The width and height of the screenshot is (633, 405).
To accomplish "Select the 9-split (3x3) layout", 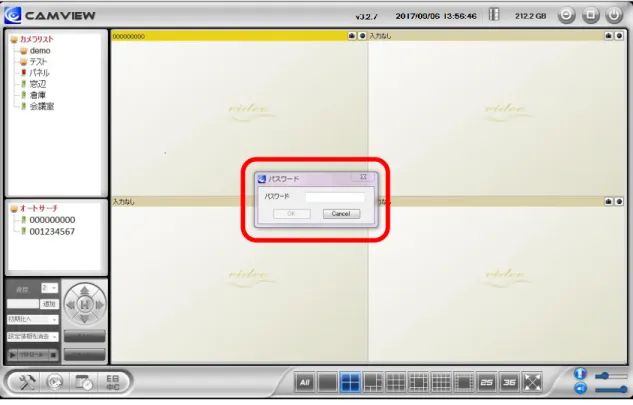I will [x=396, y=382].
